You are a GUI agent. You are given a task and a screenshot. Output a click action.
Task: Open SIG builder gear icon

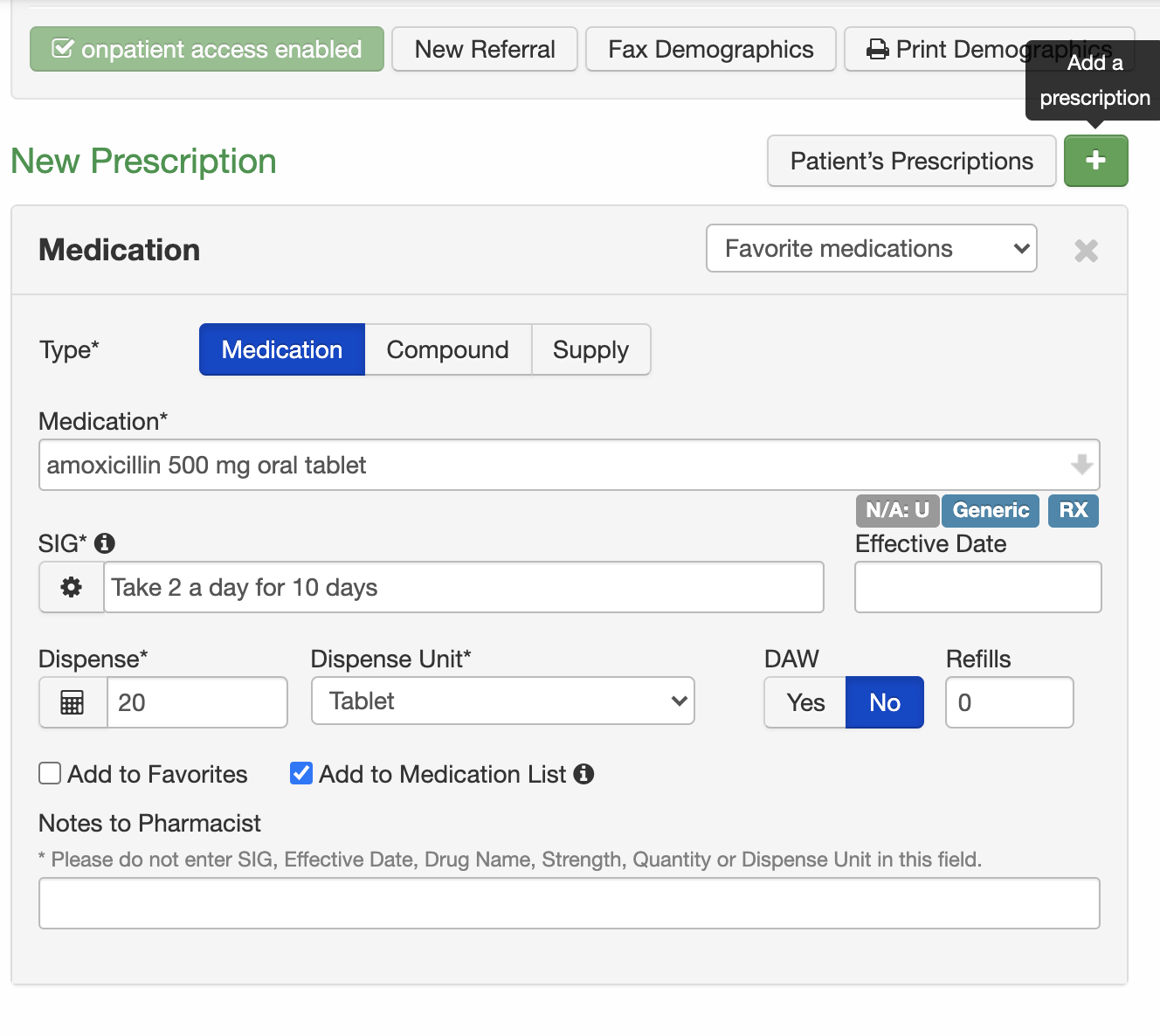pyautogui.click(x=72, y=587)
